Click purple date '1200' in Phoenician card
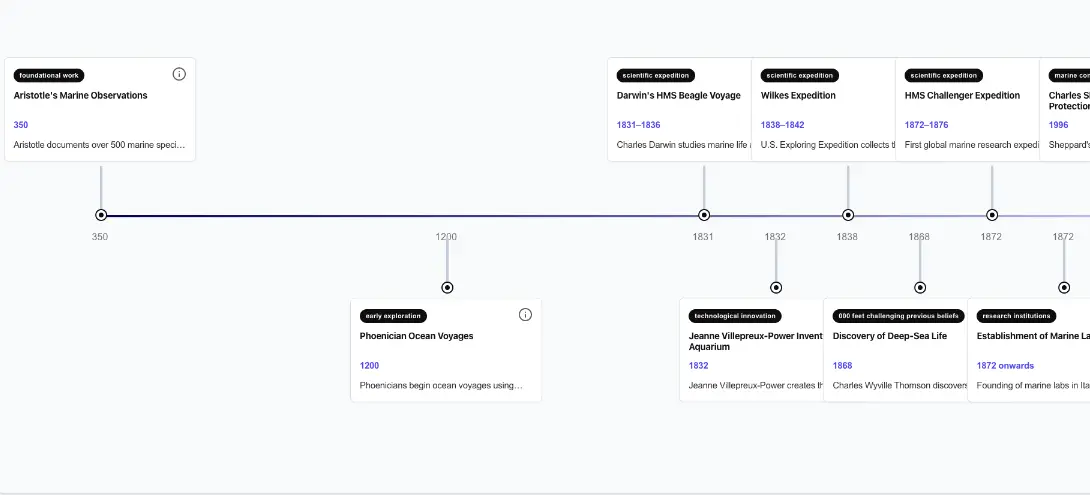 pos(369,366)
